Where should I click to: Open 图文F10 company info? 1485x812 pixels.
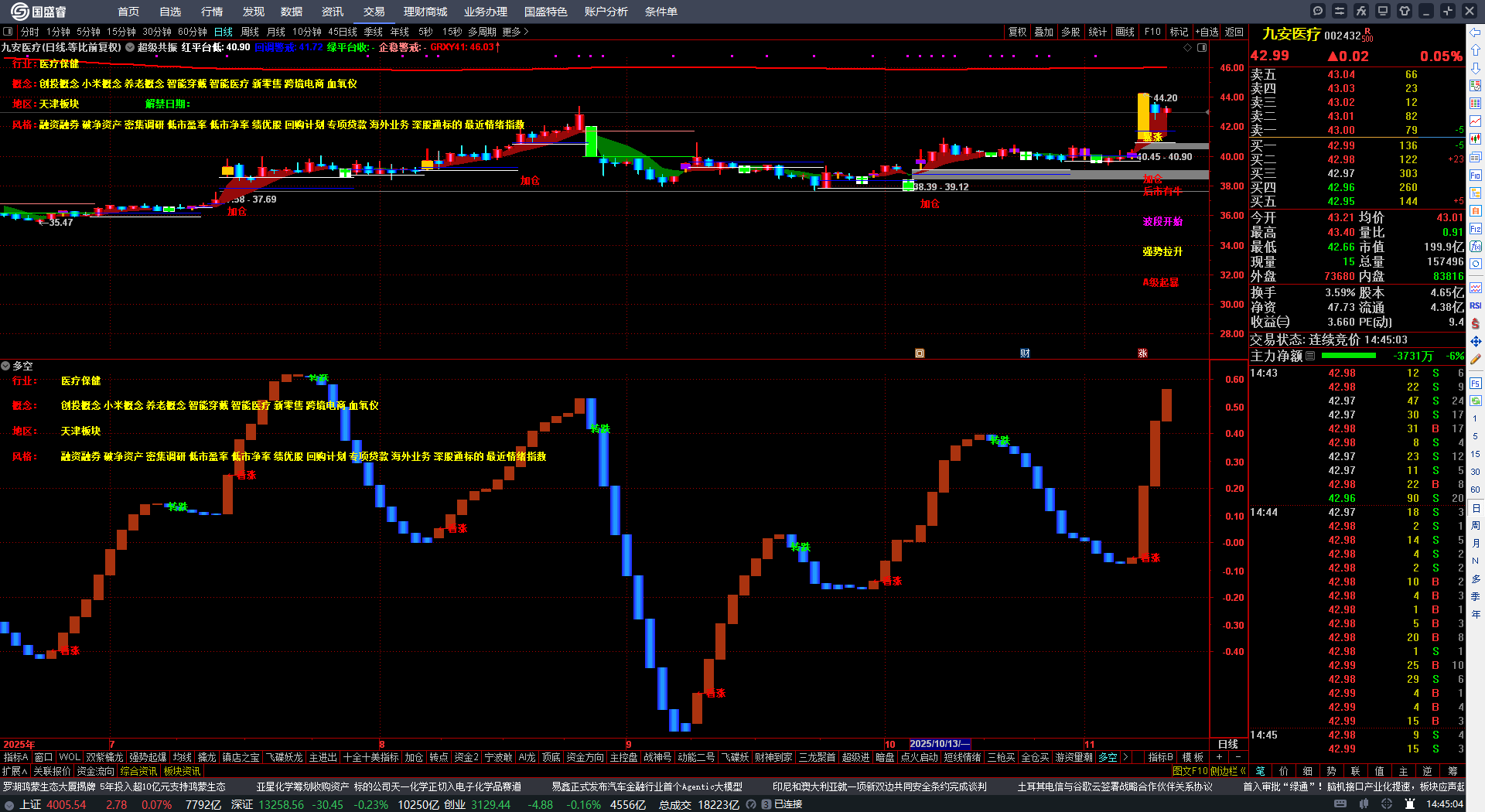pyautogui.click(x=1190, y=770)
